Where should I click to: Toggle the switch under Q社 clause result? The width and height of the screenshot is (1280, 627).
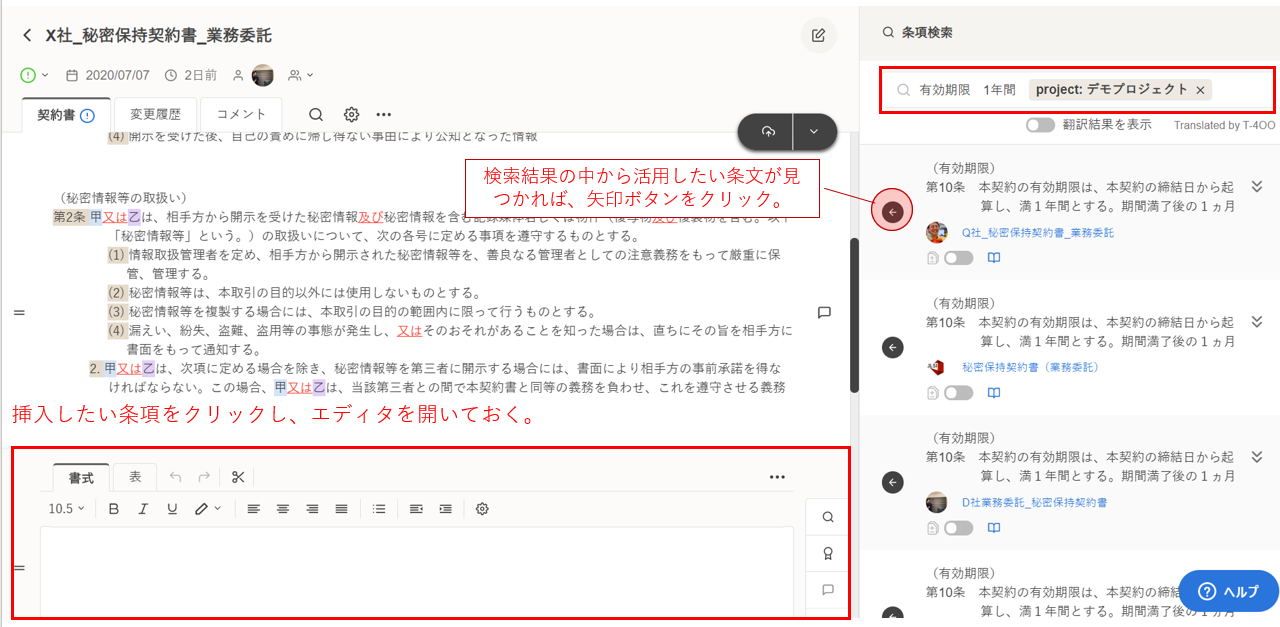957,258
